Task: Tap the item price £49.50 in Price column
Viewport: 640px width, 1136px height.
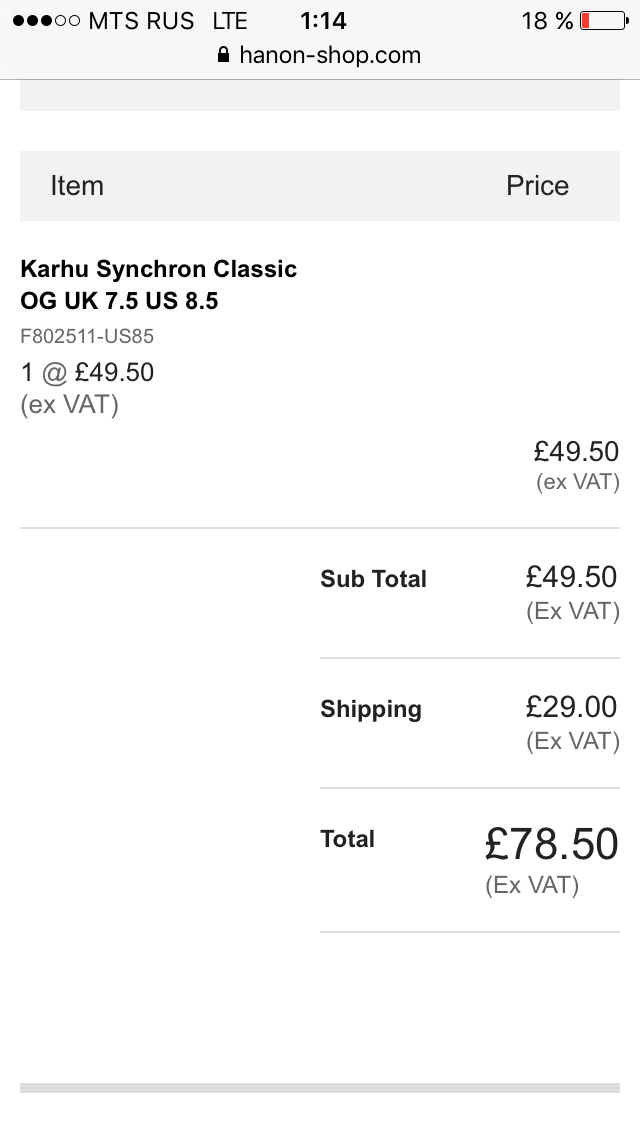Action: [x=576, y=452]
